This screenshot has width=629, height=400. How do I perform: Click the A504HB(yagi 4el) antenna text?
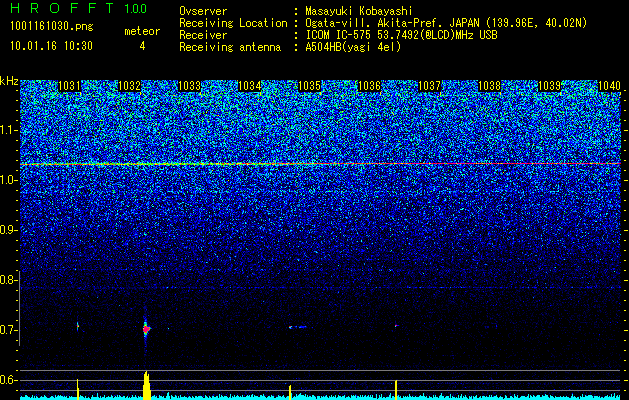point(353,47)
